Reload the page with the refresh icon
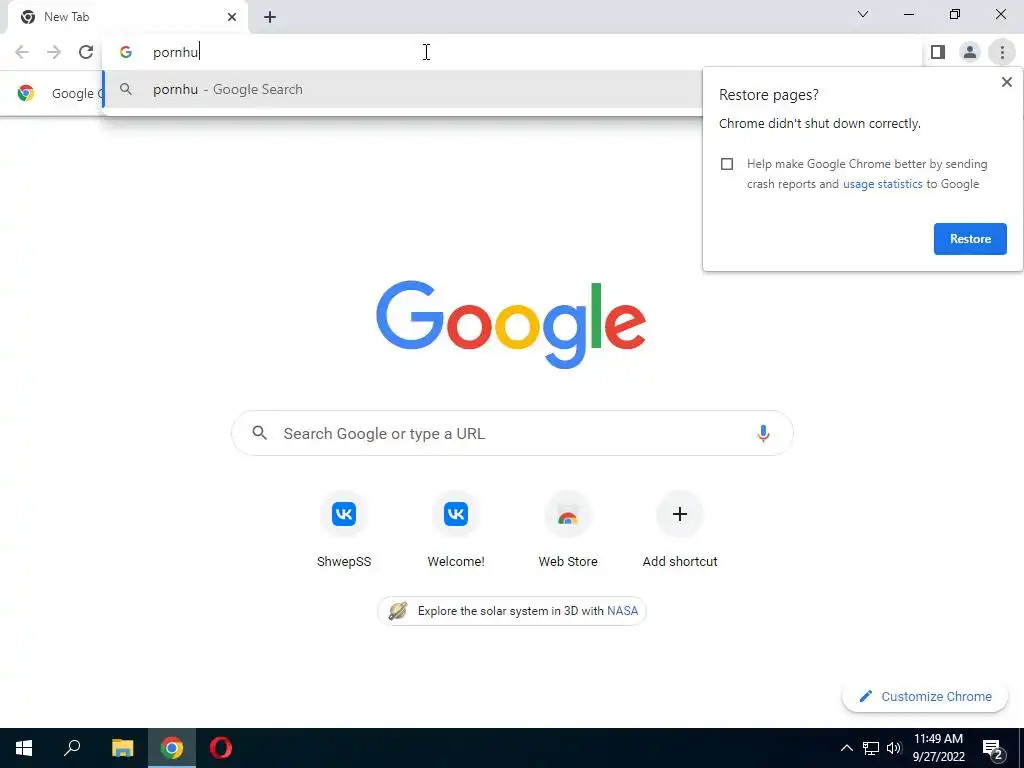Viewport: 1024px width, 768px height. tap(86, 52)
